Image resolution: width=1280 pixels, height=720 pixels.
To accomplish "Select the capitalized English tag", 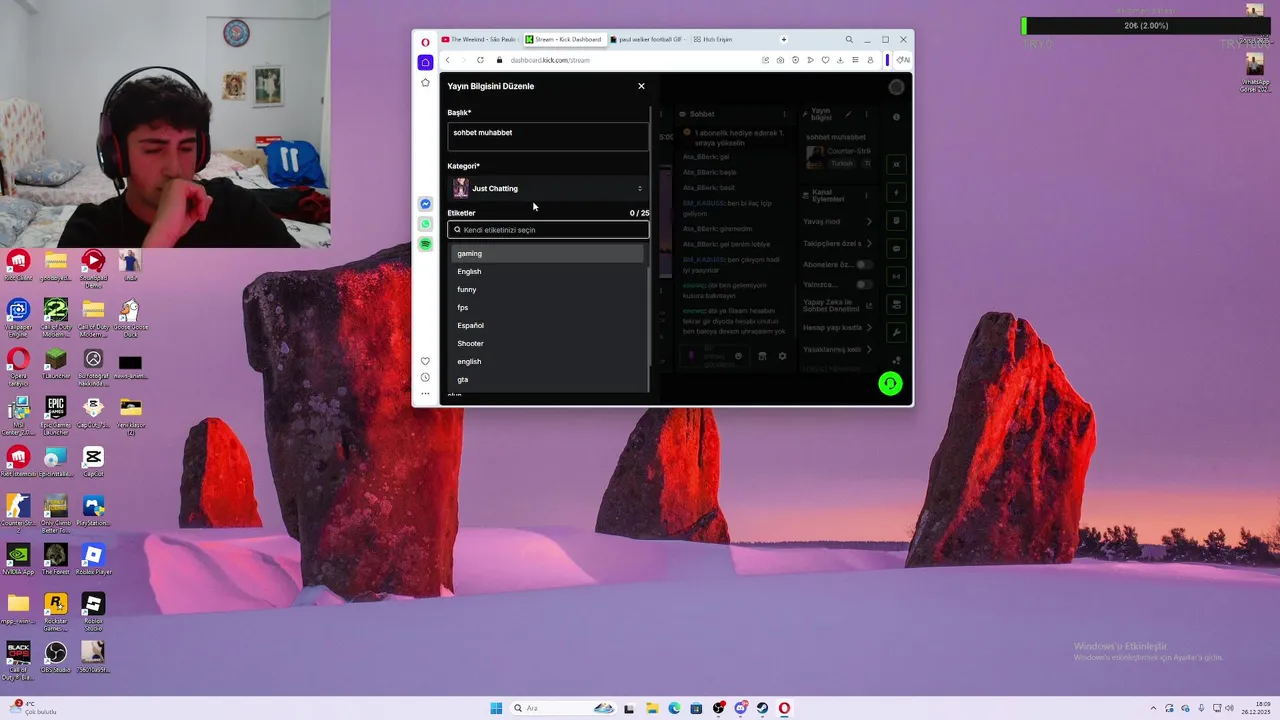I will pyautogui.click(x=546, y=272).
